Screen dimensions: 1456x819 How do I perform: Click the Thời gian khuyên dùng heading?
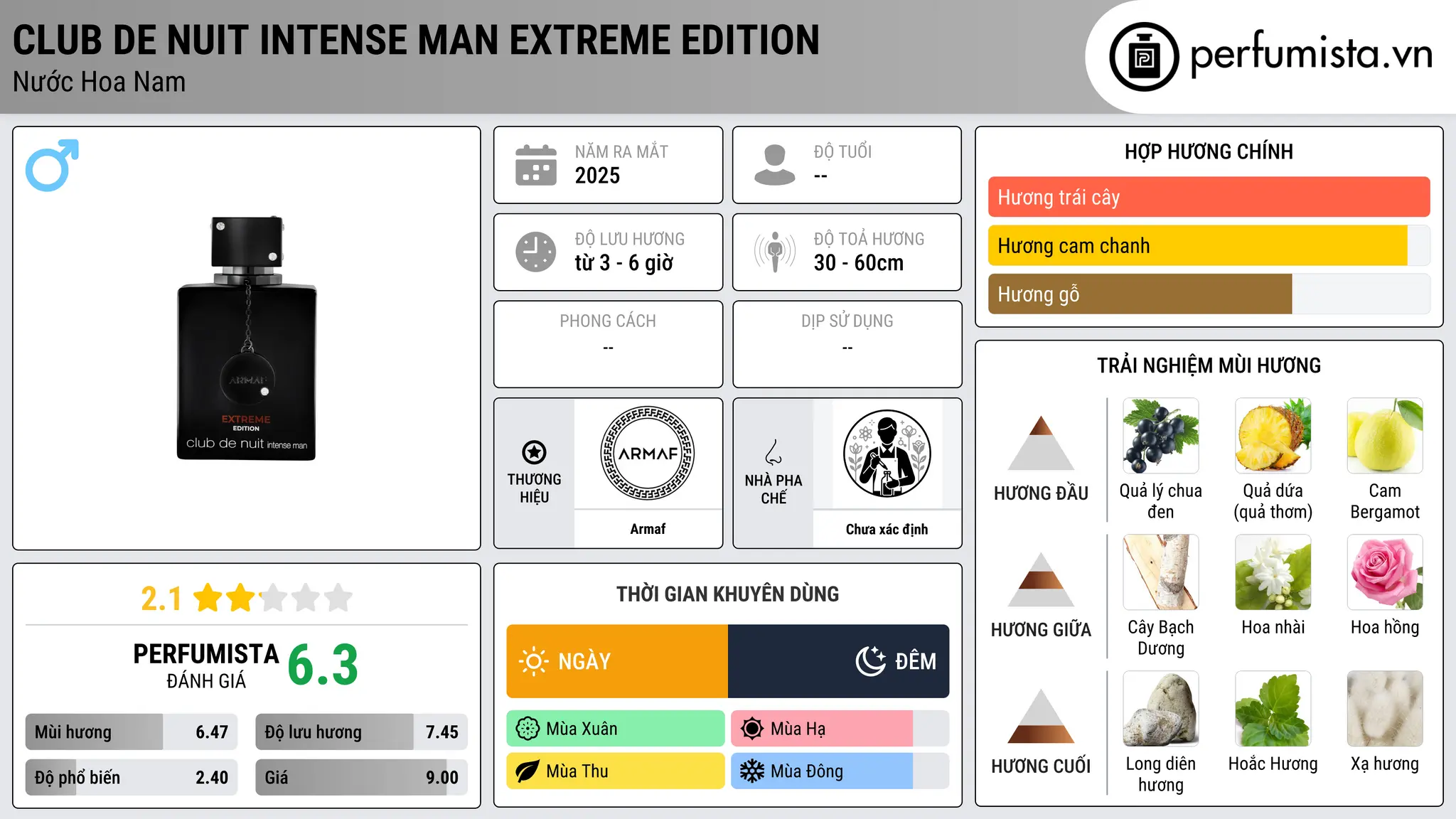(x=728, y=594)
